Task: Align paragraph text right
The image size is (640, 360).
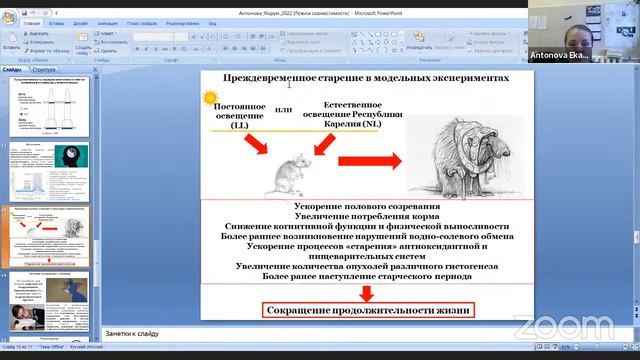Action: [244, 49]
